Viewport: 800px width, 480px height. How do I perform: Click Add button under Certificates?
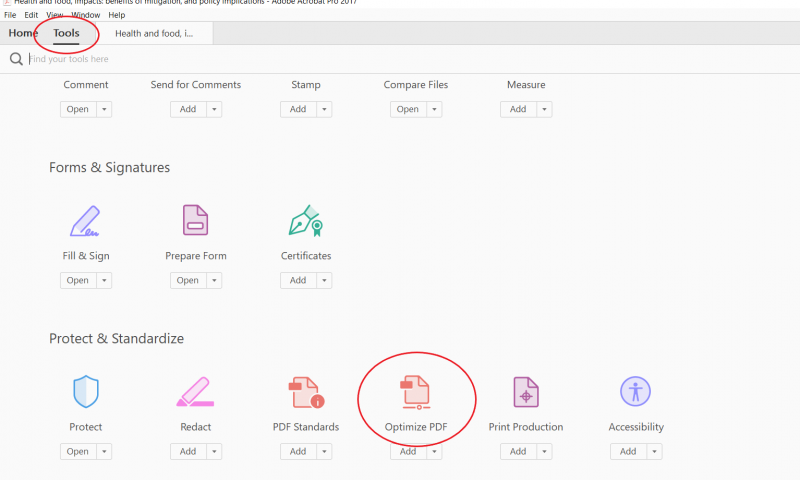click(298, 281)
